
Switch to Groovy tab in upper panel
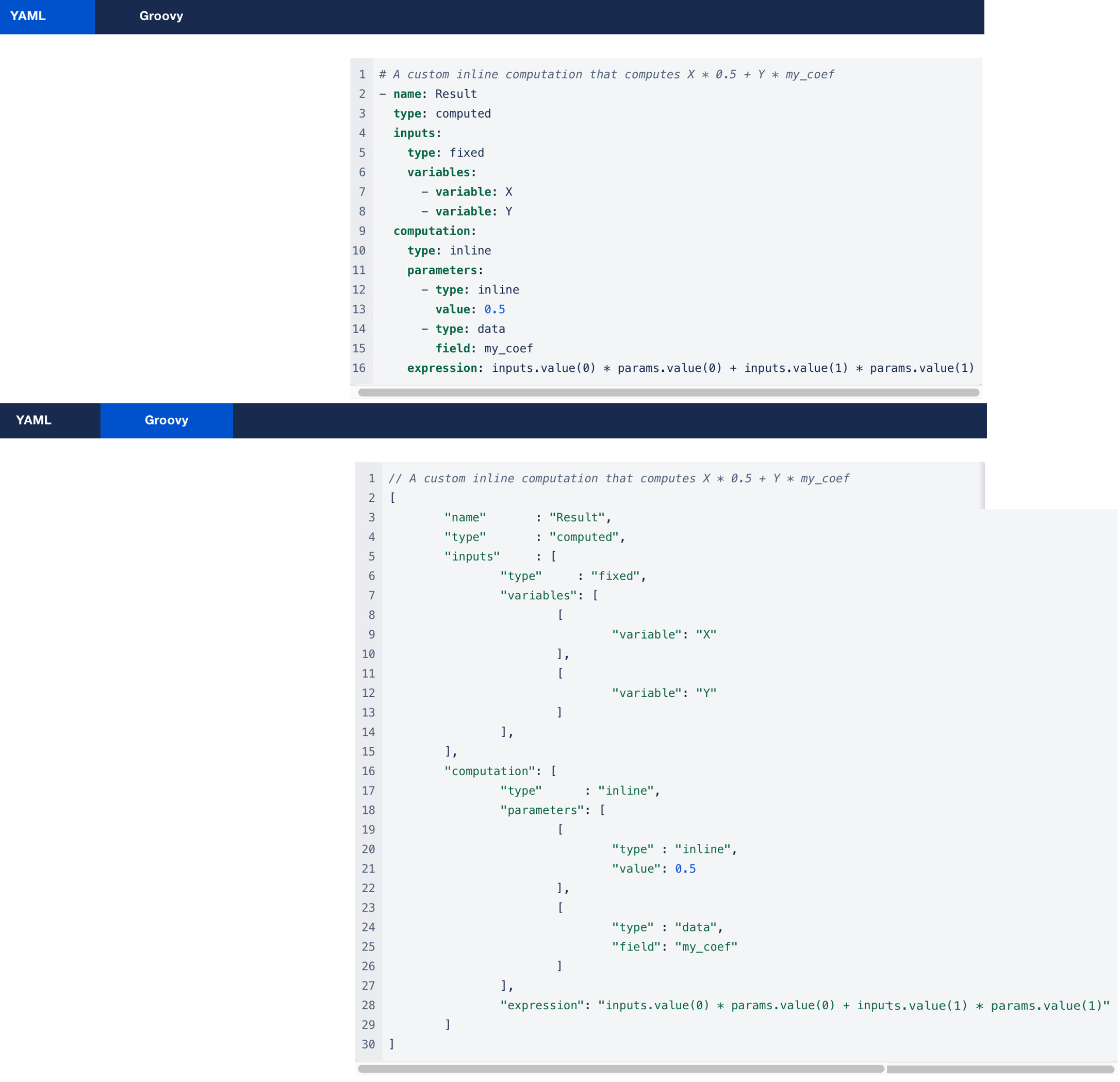pos(160,16)
